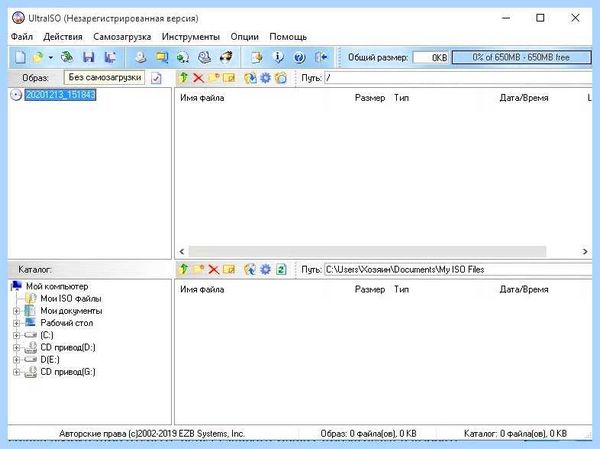This screenshot has height=449, width=600.
Task: Open the dropdown arrow beside the Open icon
Action: (51, 58)
